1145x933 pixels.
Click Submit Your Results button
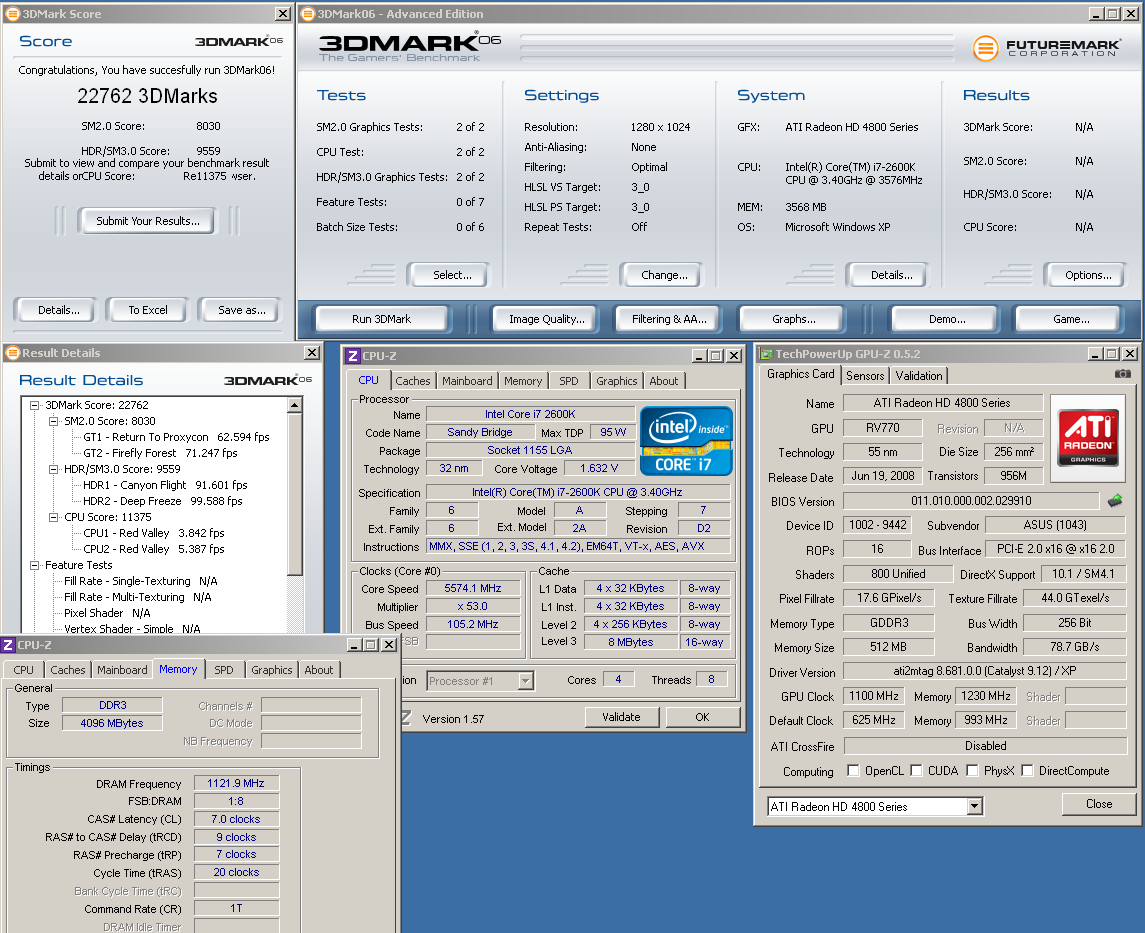pyautogui.click(x=148, y=221)
